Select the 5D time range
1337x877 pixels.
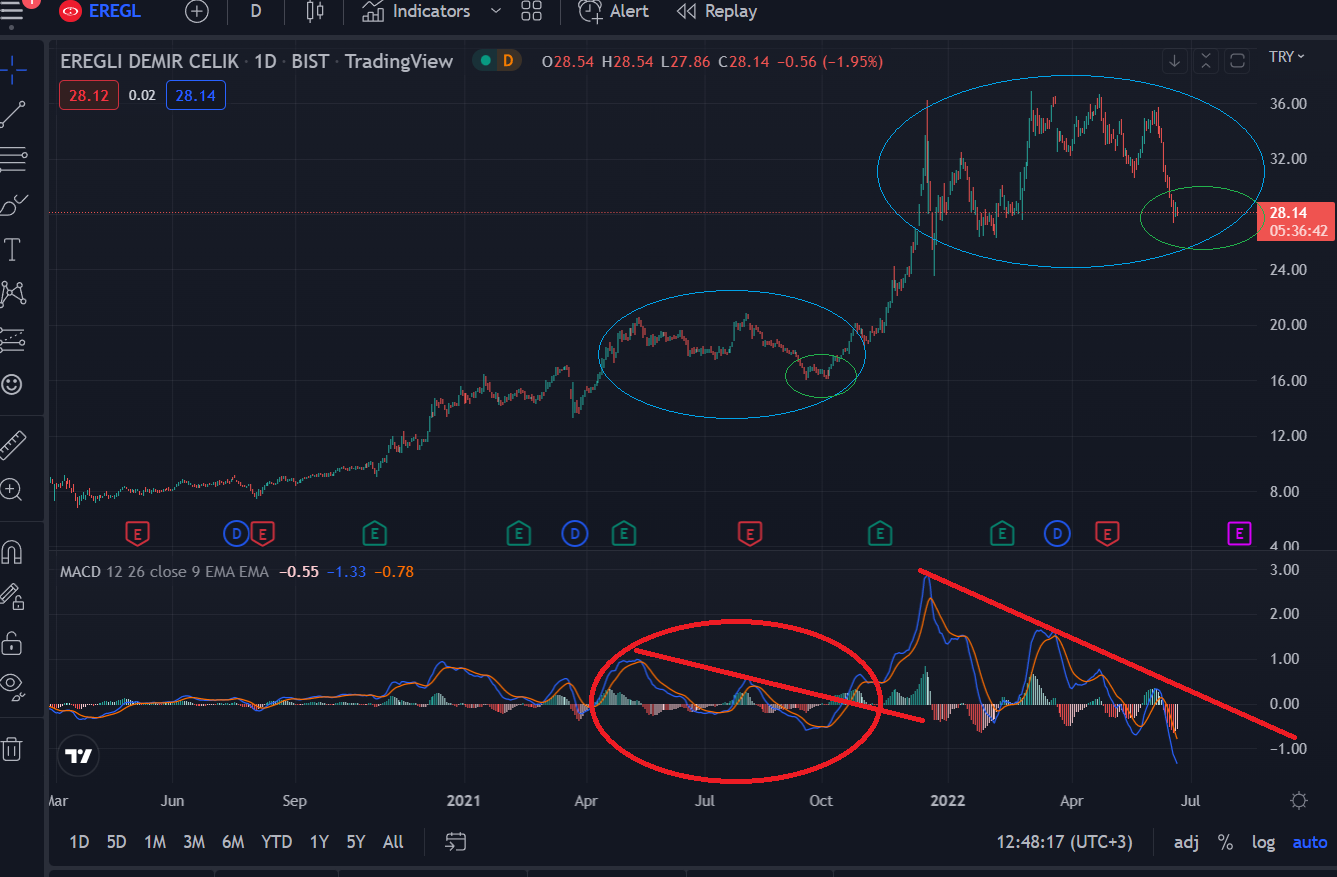click(116, 842)
